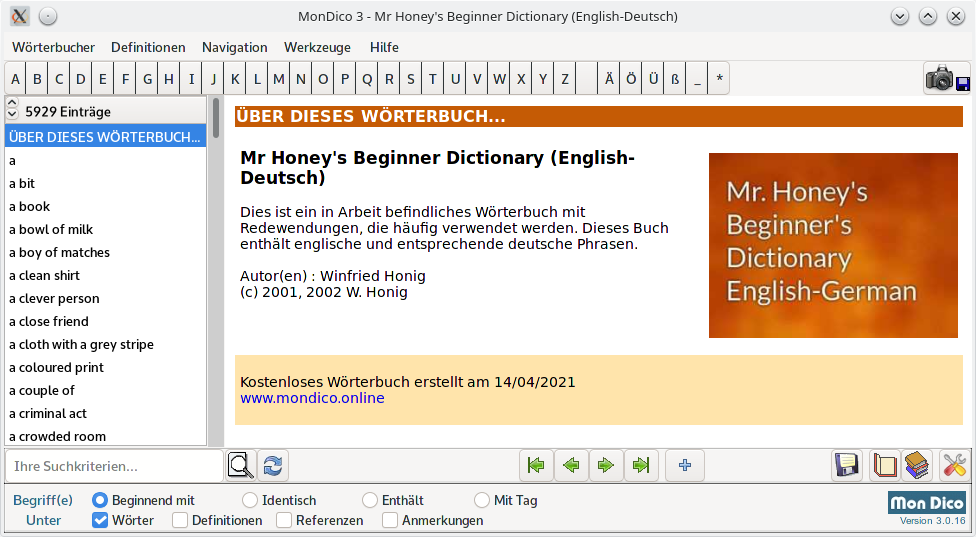
Task: Open the www.mondico.online link
Action: point(312,398)
